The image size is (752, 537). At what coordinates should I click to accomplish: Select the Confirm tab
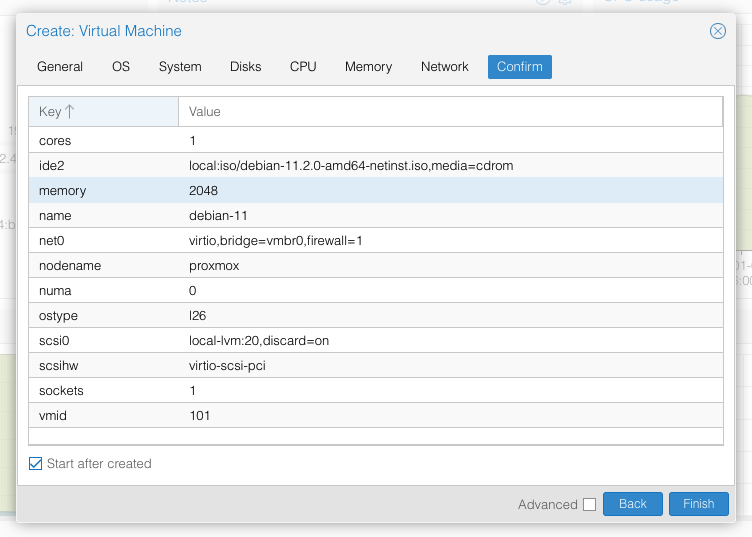tap(519, 67)
